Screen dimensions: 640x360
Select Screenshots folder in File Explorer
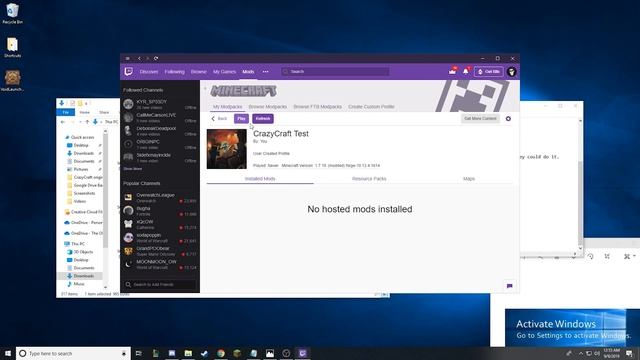(84, 193)
